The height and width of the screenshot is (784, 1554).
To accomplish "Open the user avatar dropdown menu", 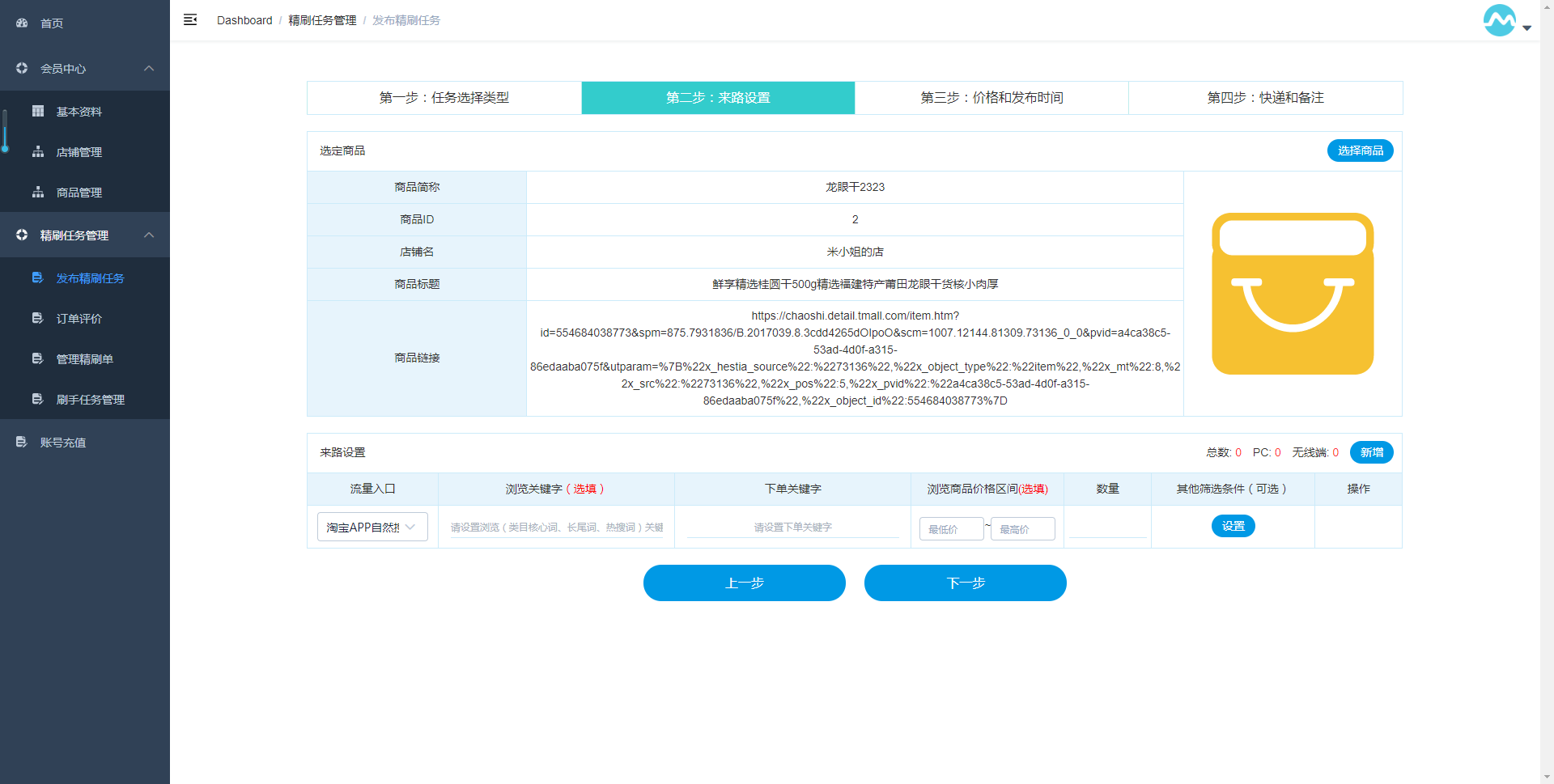I will (1506, 22).
